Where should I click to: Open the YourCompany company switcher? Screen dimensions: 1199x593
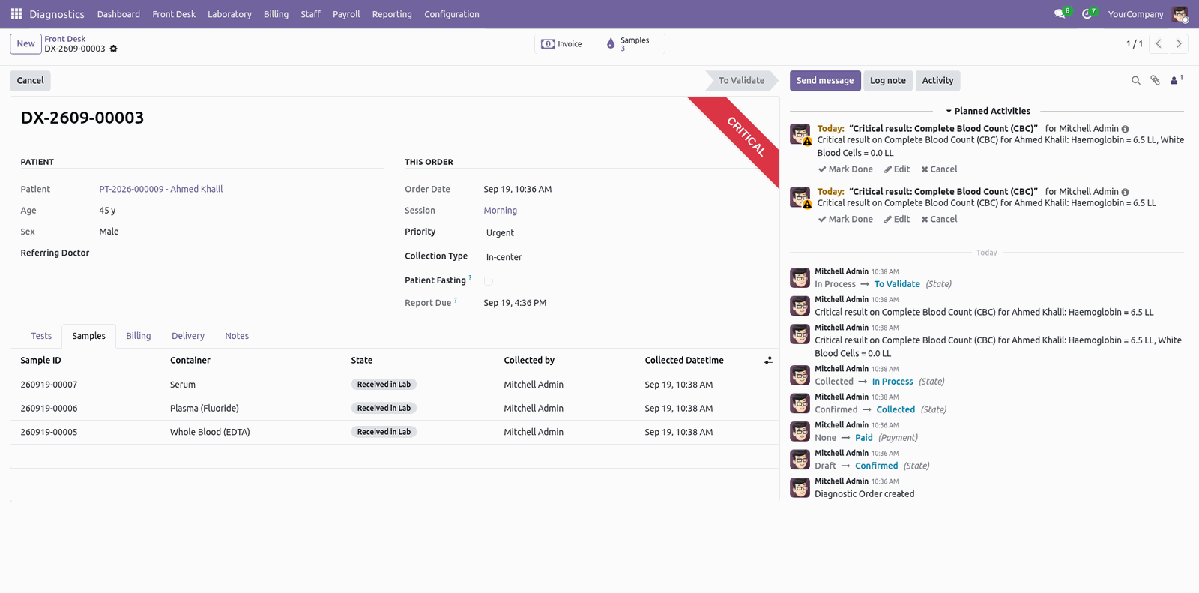tap(1136, 14)
